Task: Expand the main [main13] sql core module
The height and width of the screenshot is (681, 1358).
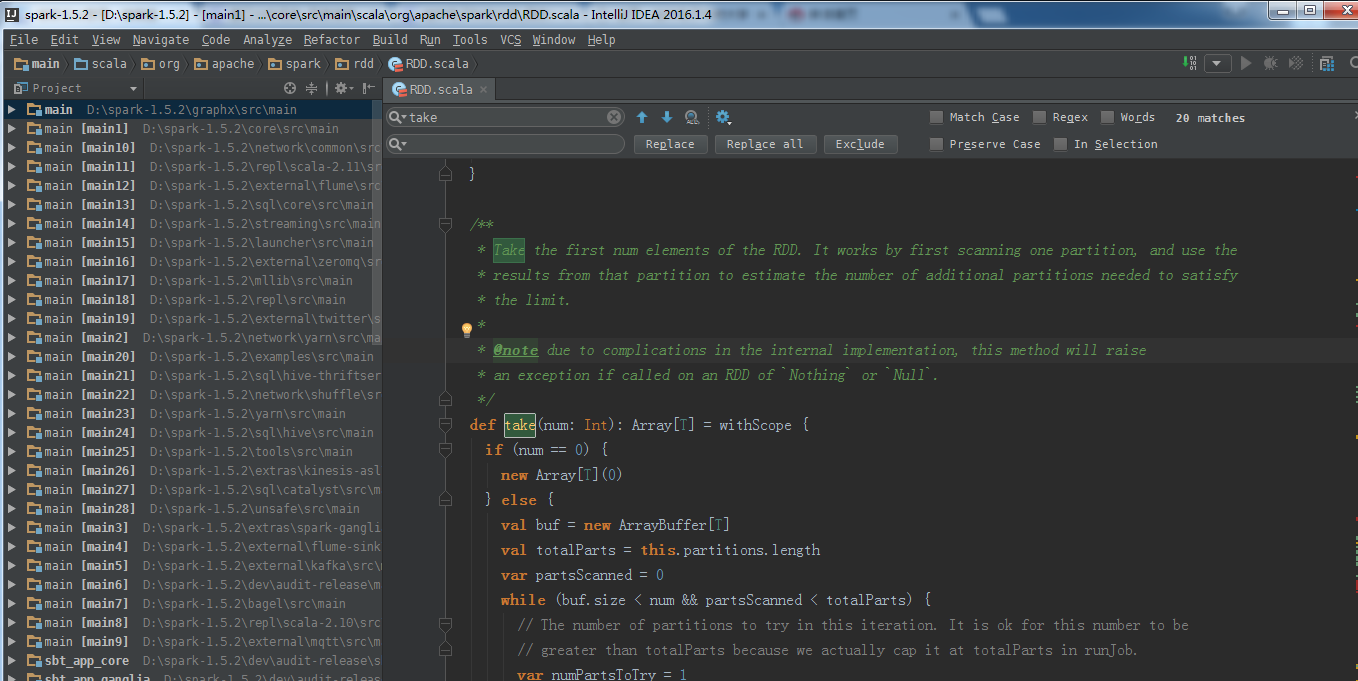Action: point(11,204)
